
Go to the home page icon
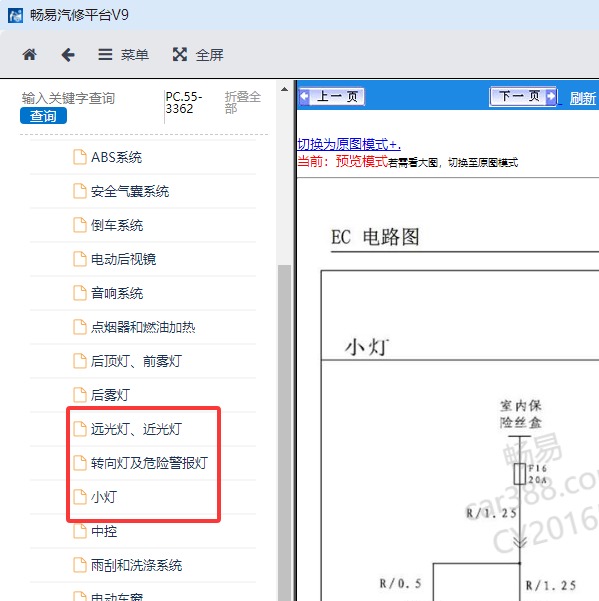(x=29, y=55)
